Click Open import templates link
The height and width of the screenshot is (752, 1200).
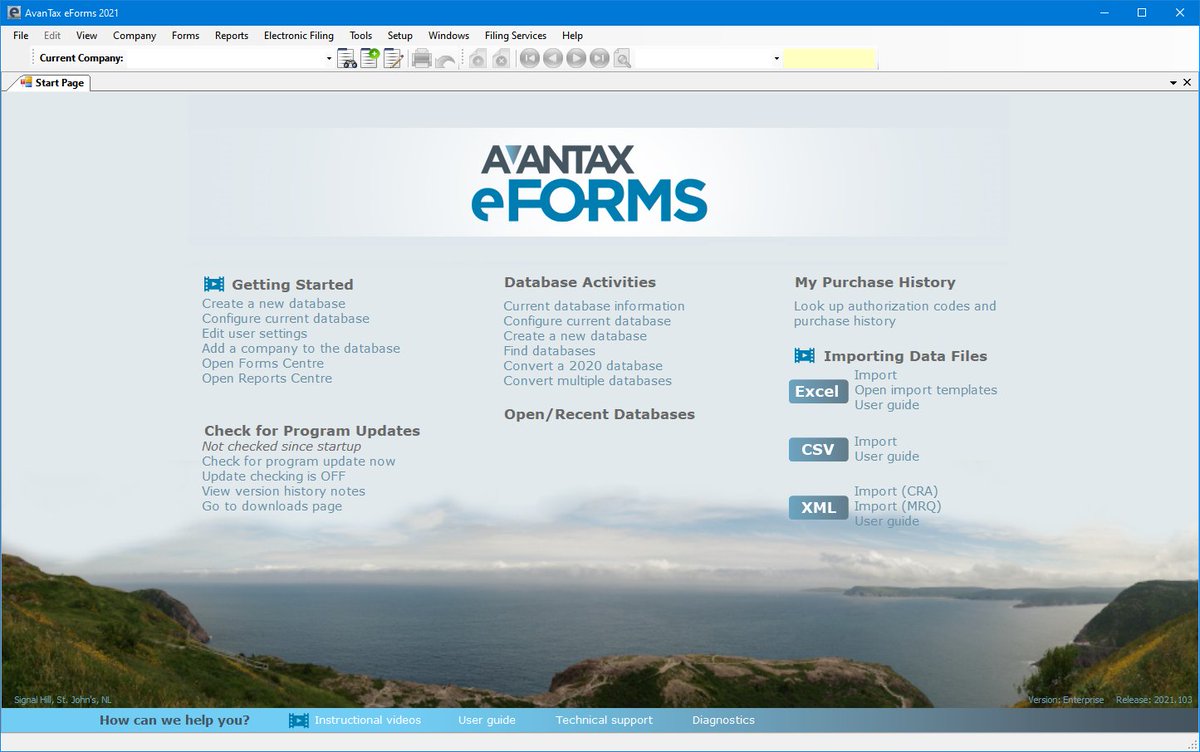coord(926,391)
